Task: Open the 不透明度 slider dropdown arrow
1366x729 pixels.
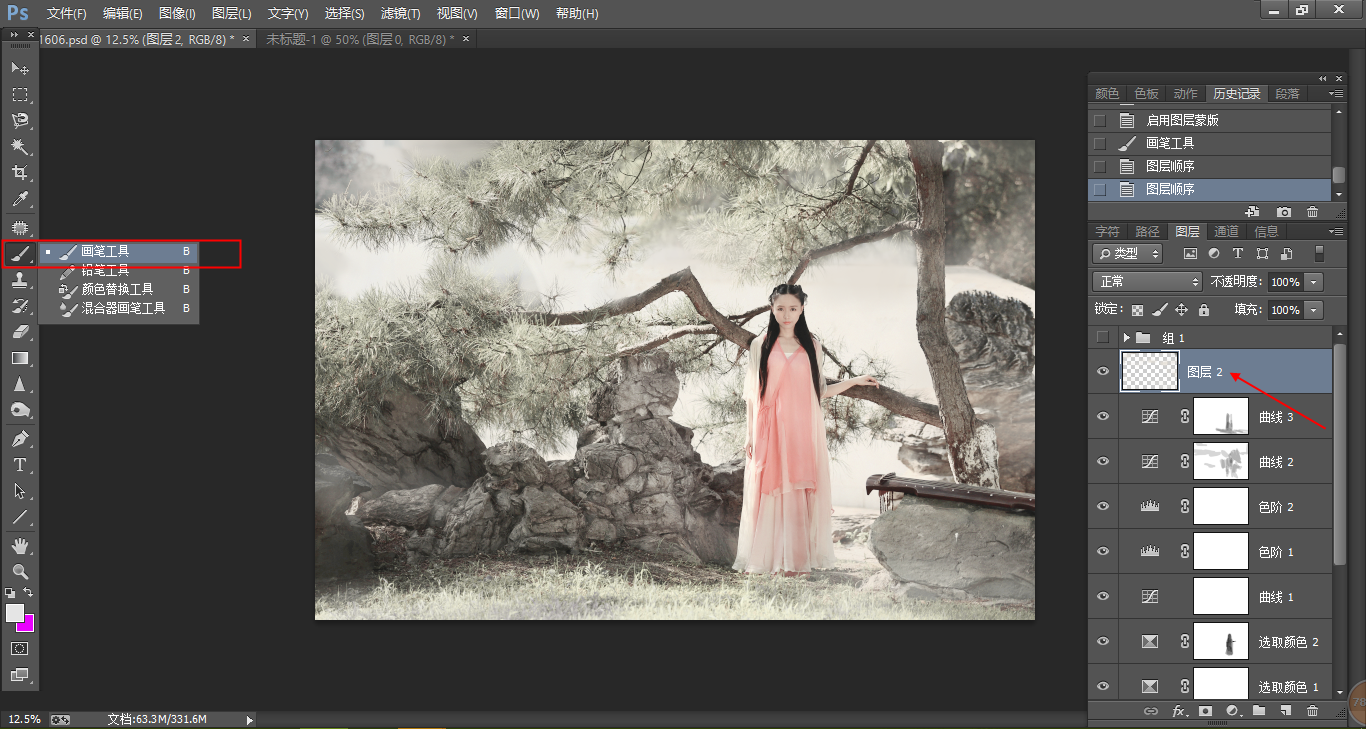Action: (x=1314, y=282)
